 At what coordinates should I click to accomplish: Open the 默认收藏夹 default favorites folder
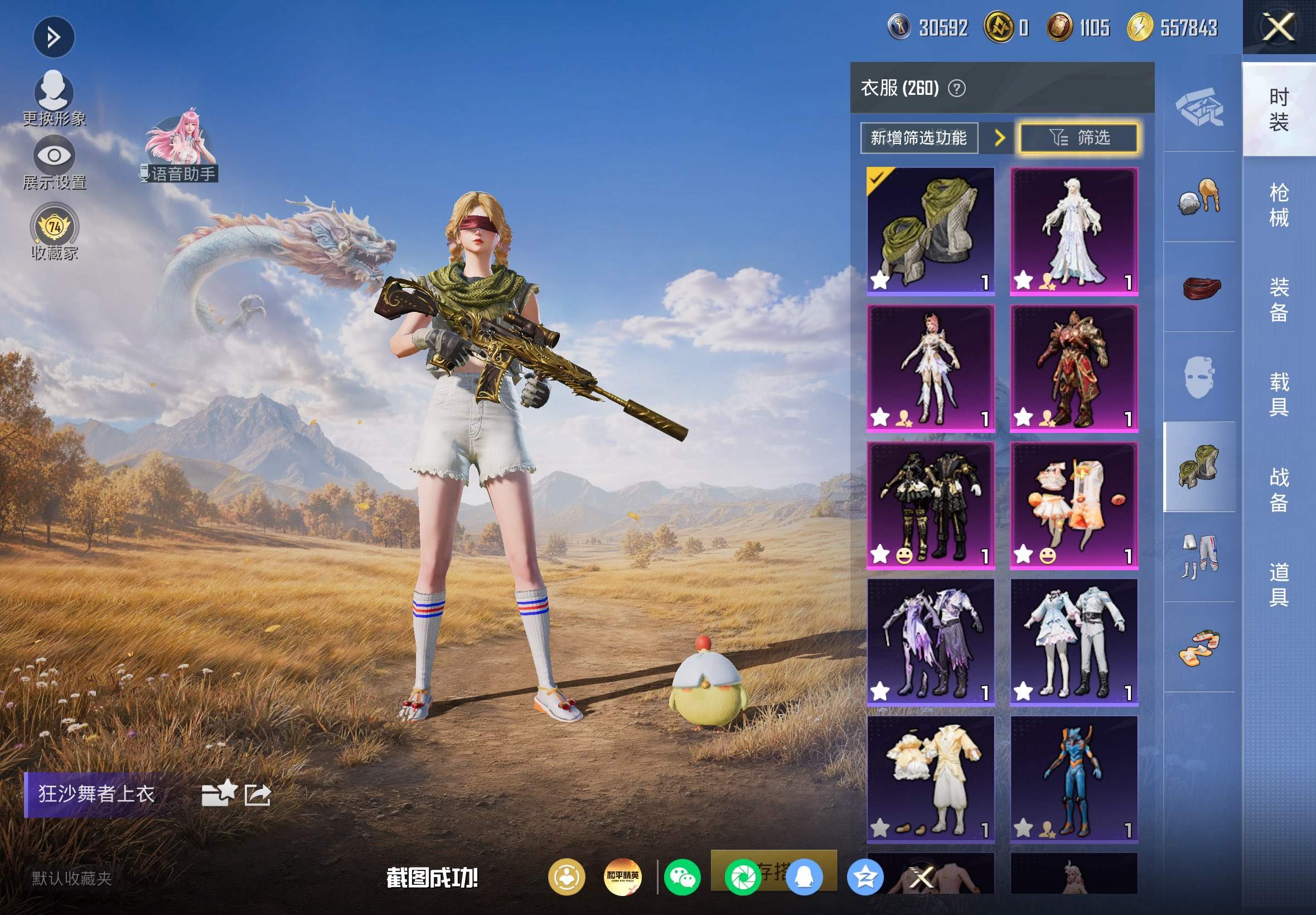71,878
